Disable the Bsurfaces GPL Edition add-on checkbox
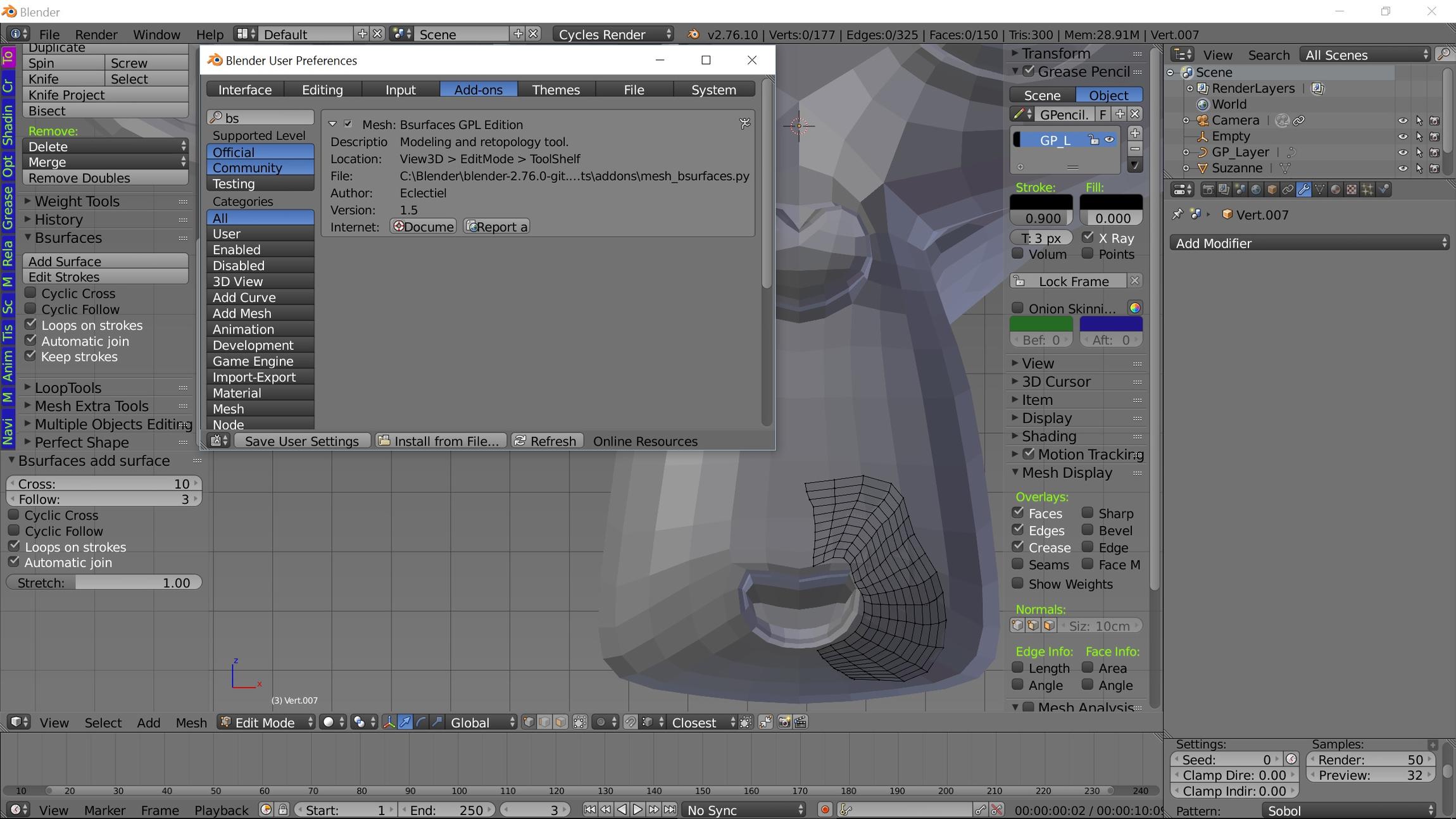 pos(348,124)
